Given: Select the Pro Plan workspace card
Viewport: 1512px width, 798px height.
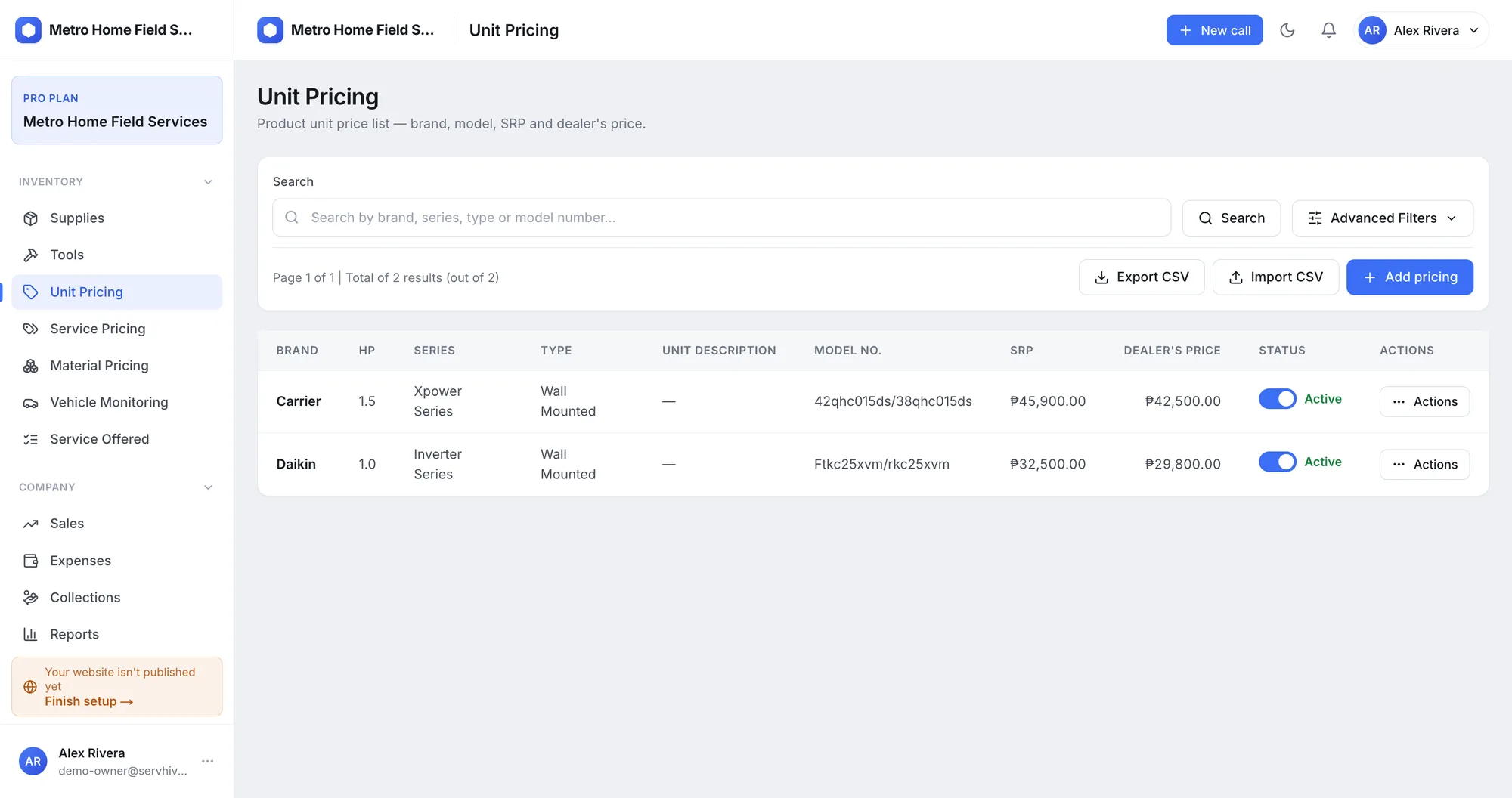Looking at the screenshot, I should click(x=117, y=110).
